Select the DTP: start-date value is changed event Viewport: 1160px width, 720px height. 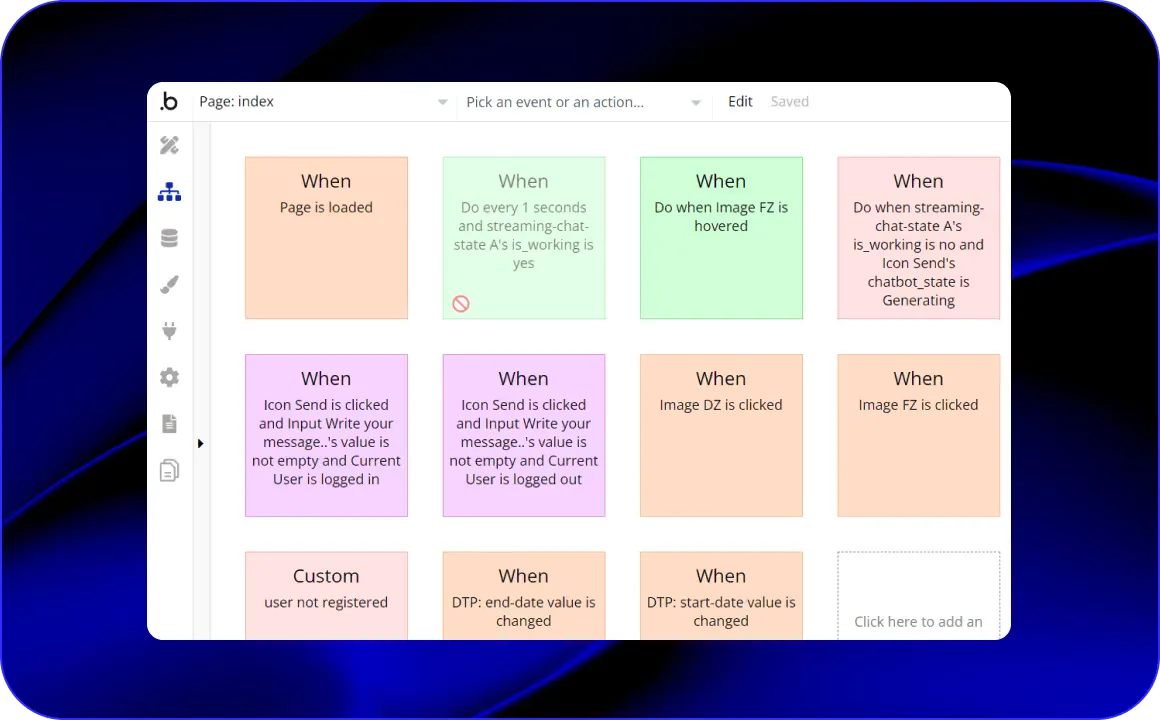[721, 596]
